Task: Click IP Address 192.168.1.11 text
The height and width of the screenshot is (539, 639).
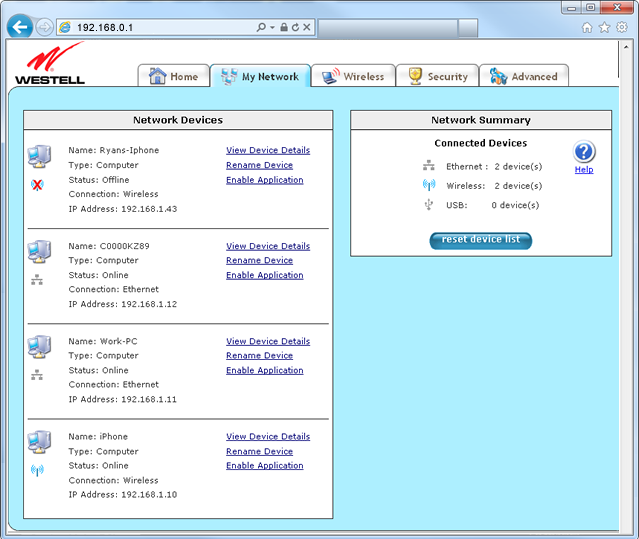Action: click(123, 400)
